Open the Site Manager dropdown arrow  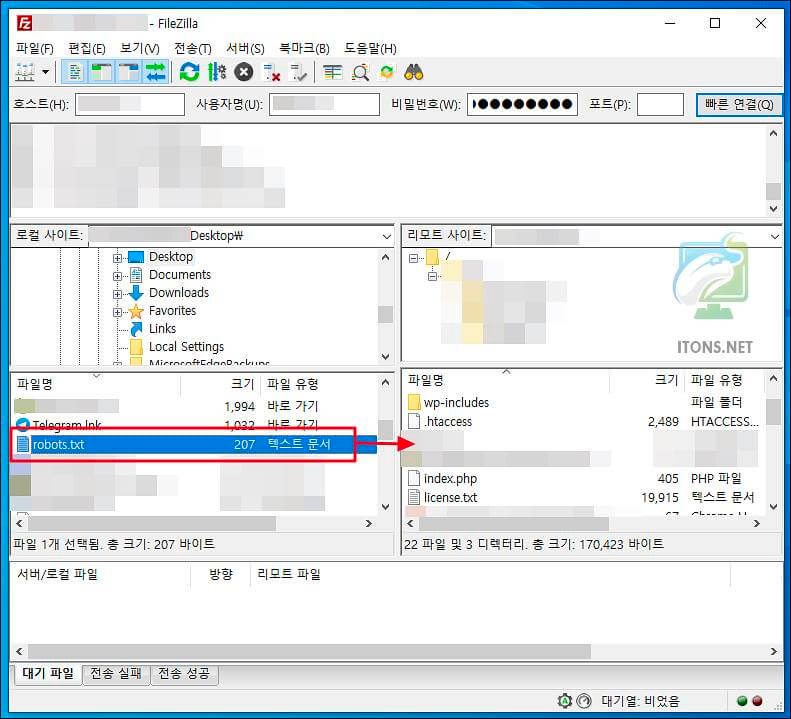(46, 72)
